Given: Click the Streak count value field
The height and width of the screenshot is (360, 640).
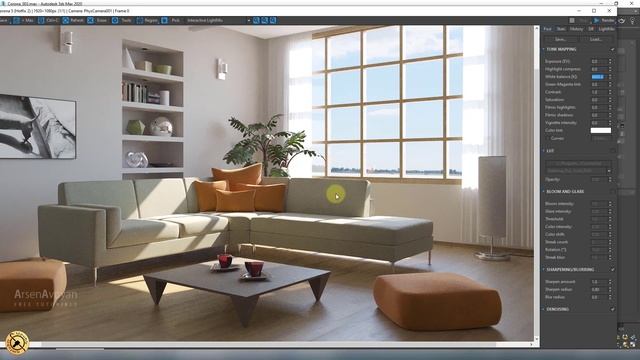Looking at the screenshot, I should point(598,242).
